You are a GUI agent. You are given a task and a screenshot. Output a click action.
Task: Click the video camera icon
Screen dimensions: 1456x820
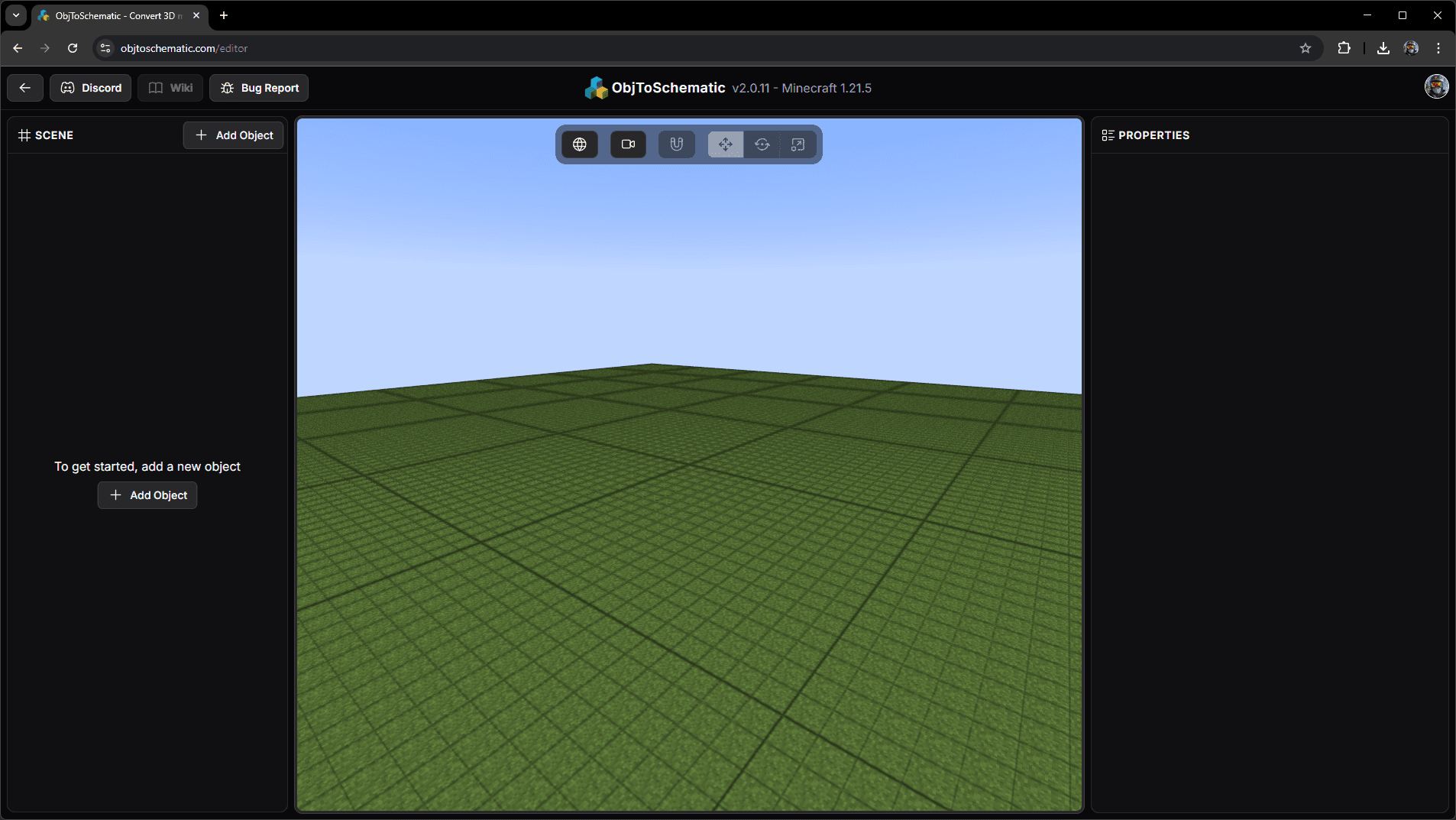pos(628,144)
